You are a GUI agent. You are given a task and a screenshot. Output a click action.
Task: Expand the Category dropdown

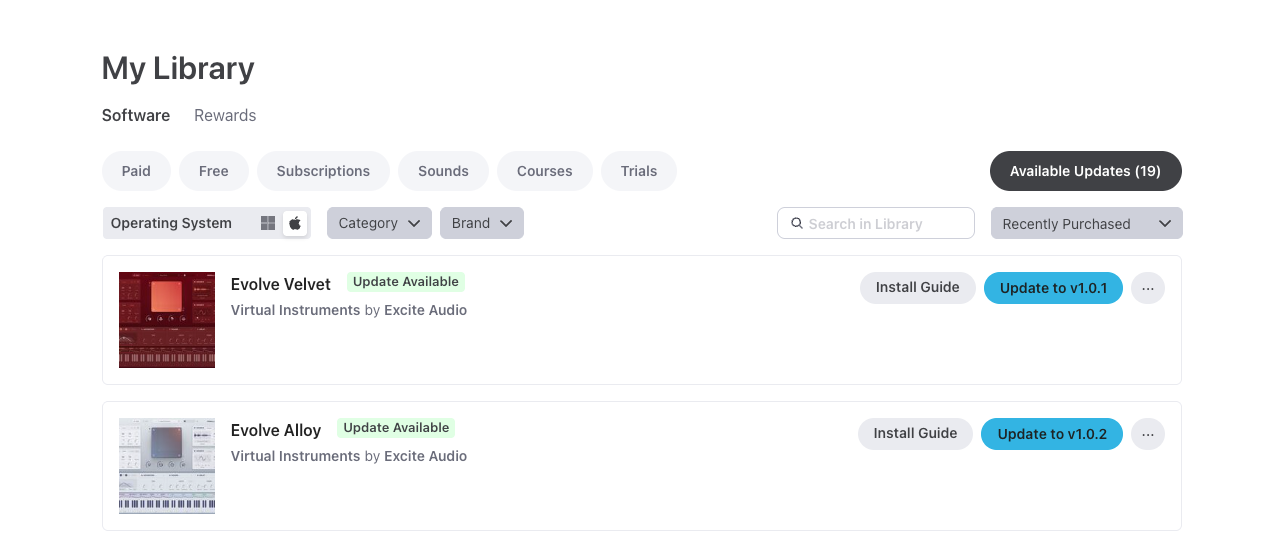379,223
